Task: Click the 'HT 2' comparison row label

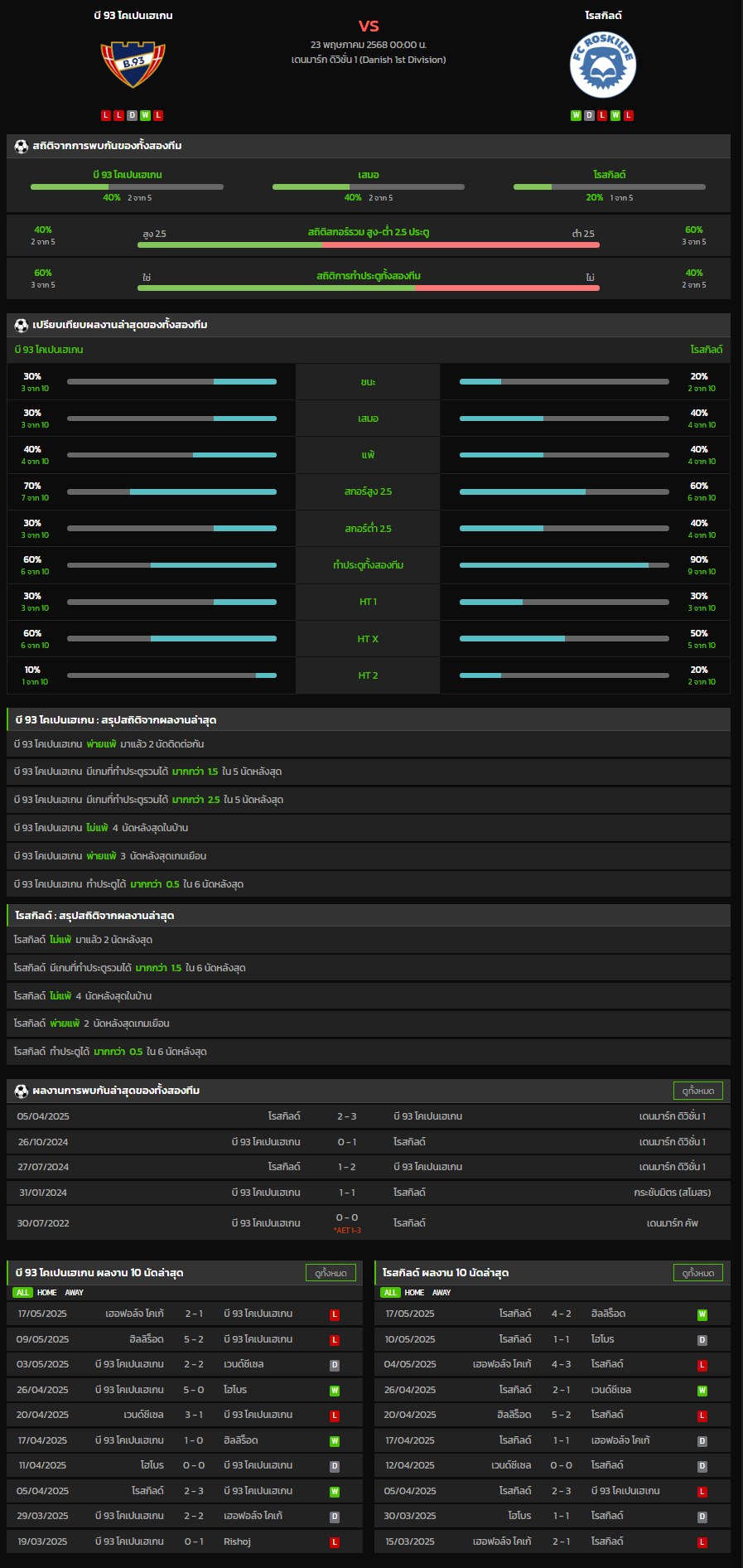Action: coord(368,675)
